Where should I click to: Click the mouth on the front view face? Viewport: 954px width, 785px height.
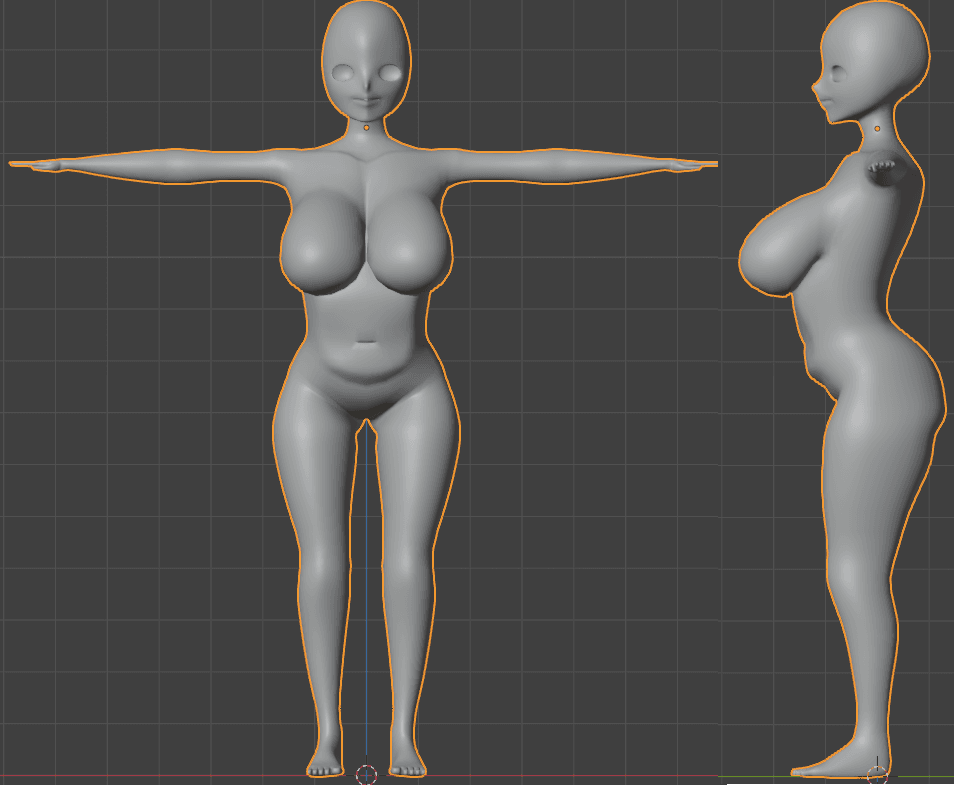pyautogui.click(x=367, y=102)
